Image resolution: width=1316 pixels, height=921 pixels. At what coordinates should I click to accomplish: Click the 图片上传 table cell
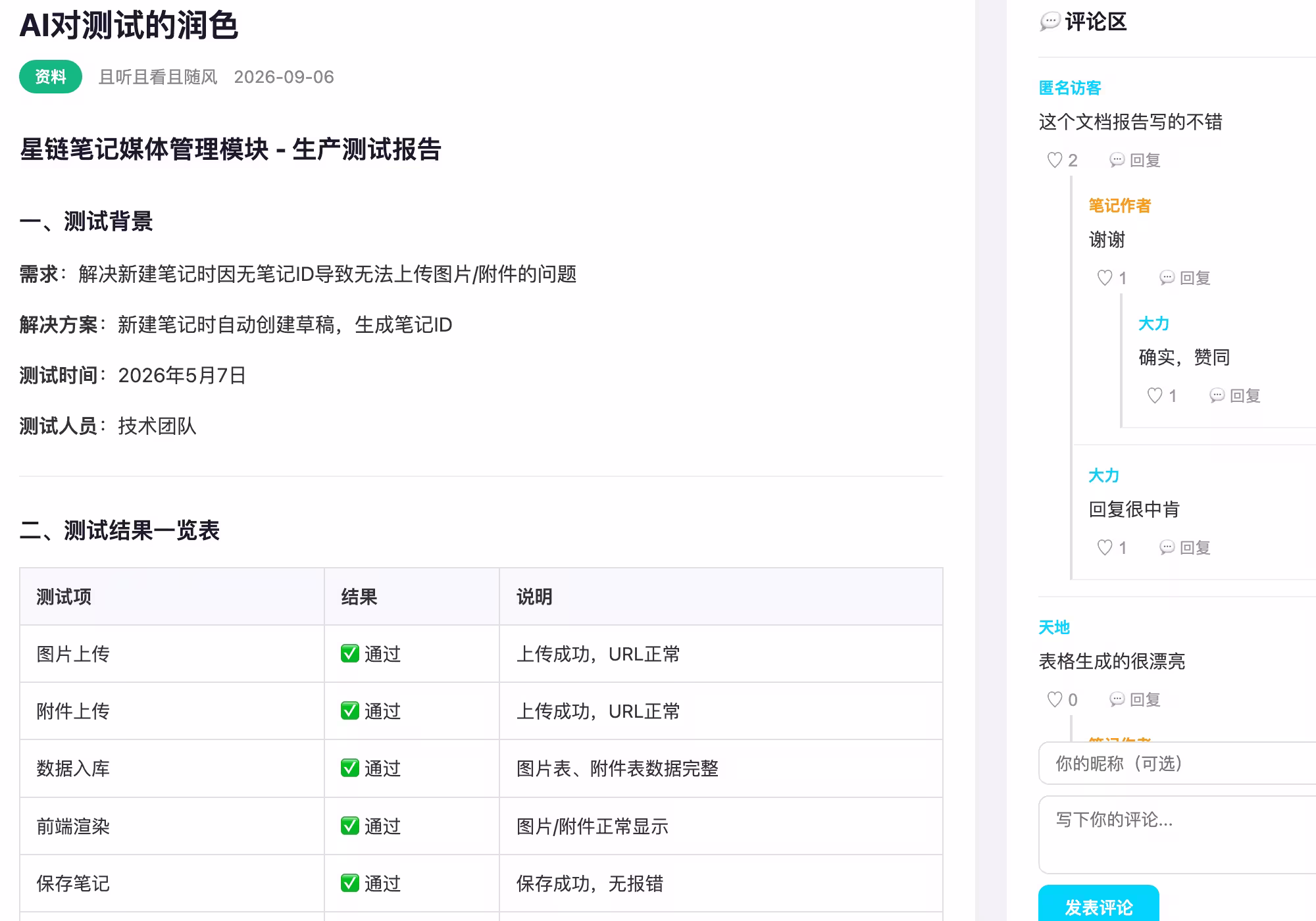tap(172, 654)
